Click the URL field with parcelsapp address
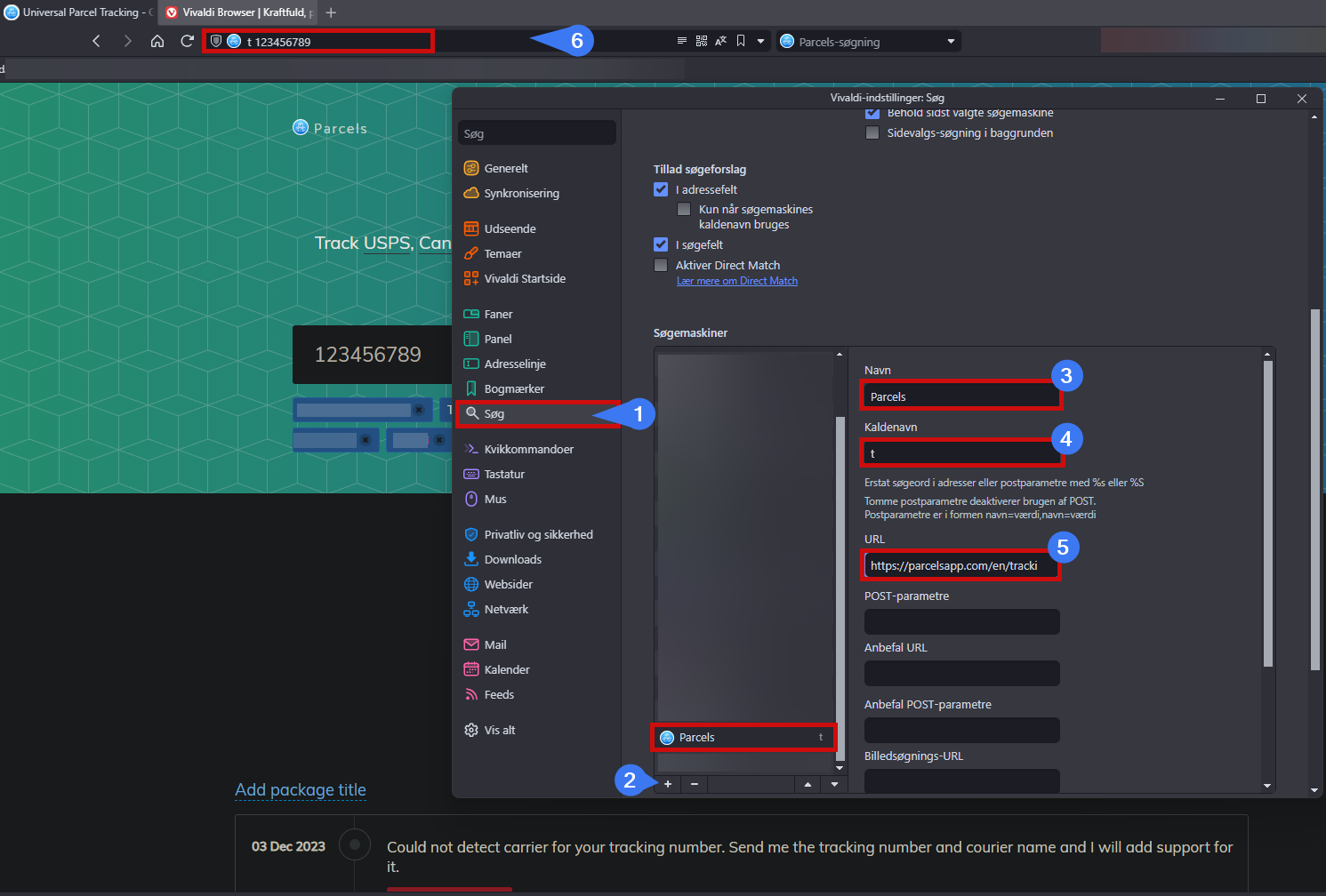The image size is (1326, 896). click(x=961, y=565)
